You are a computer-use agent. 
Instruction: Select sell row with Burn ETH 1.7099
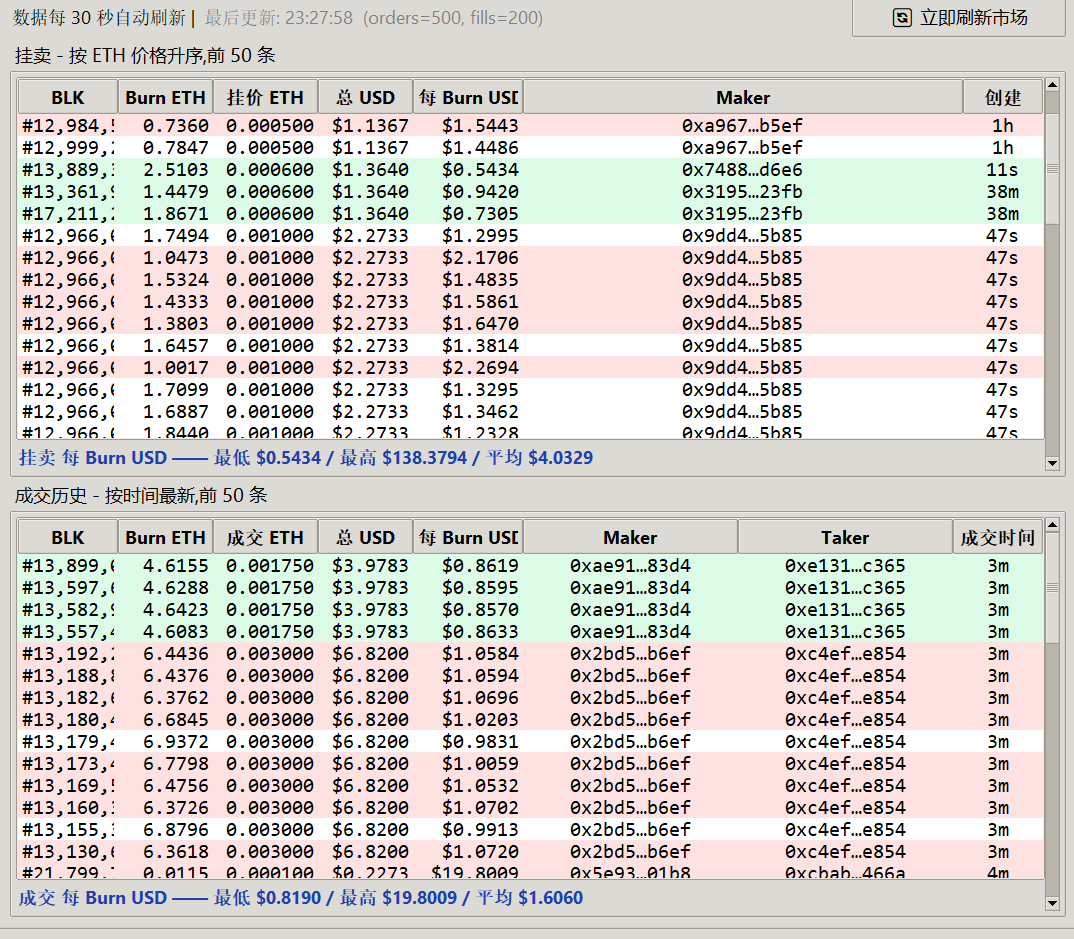(x=531, y=390)
